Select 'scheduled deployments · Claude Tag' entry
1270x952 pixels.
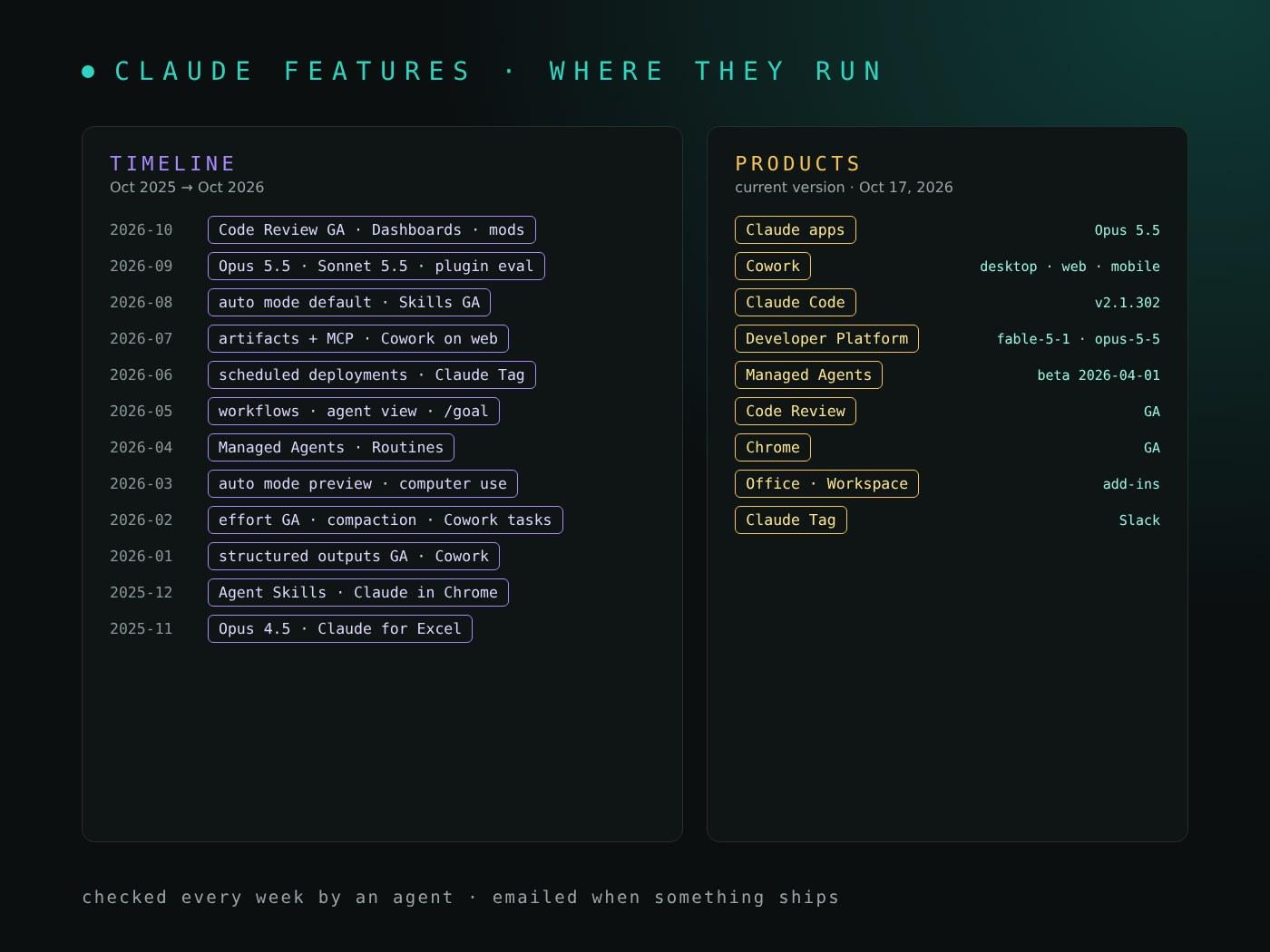click(x=372, y=375)
